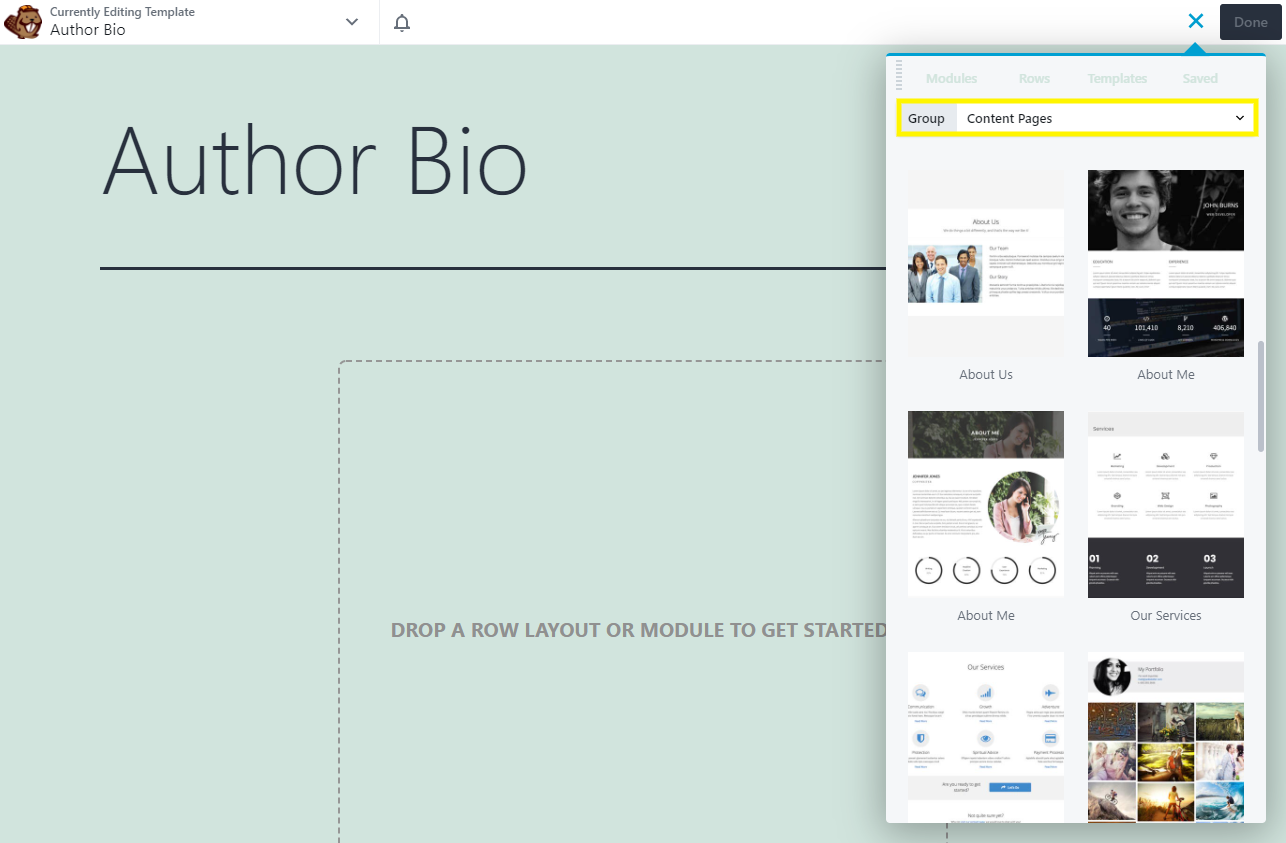Open the notifications bell icon
The height and width of the screenshot is (843, 1286).
point(401,21)
